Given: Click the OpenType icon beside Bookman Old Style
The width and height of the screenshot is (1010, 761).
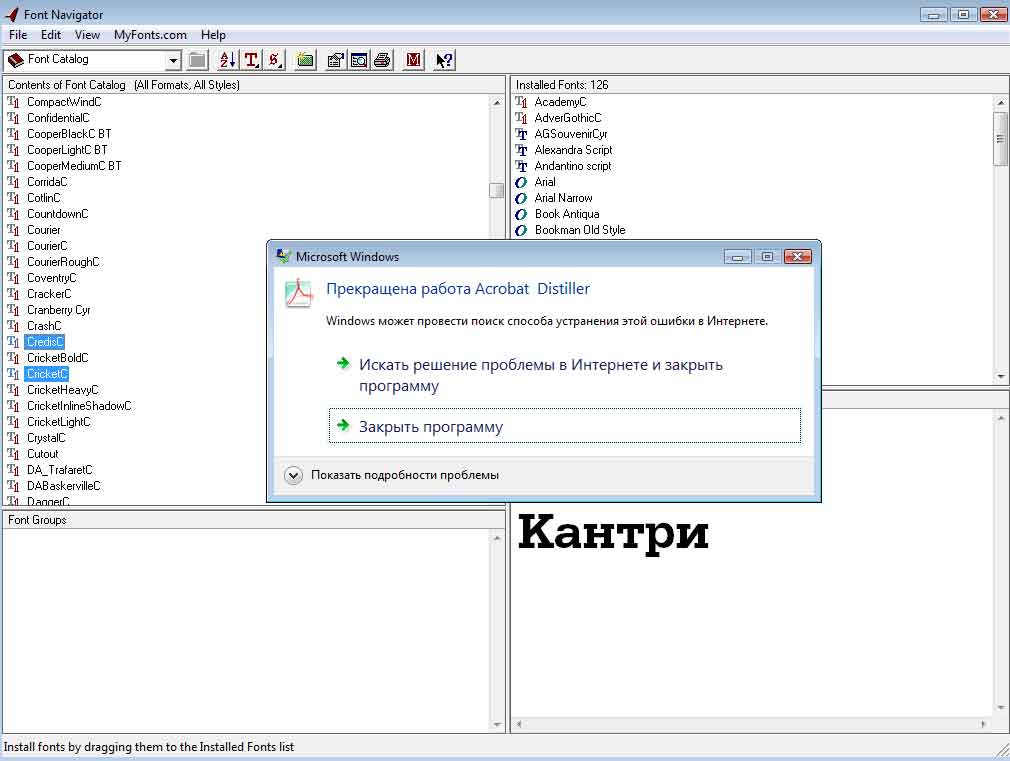Looking at the screenshot, I should 521,230.
